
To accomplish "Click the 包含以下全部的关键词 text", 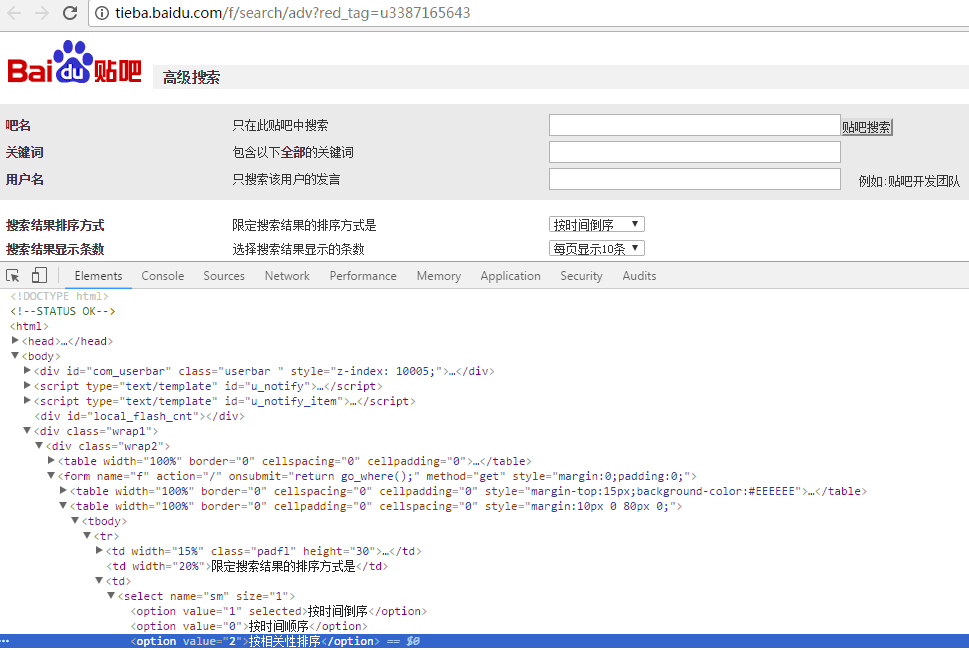I will pos(293,152).
